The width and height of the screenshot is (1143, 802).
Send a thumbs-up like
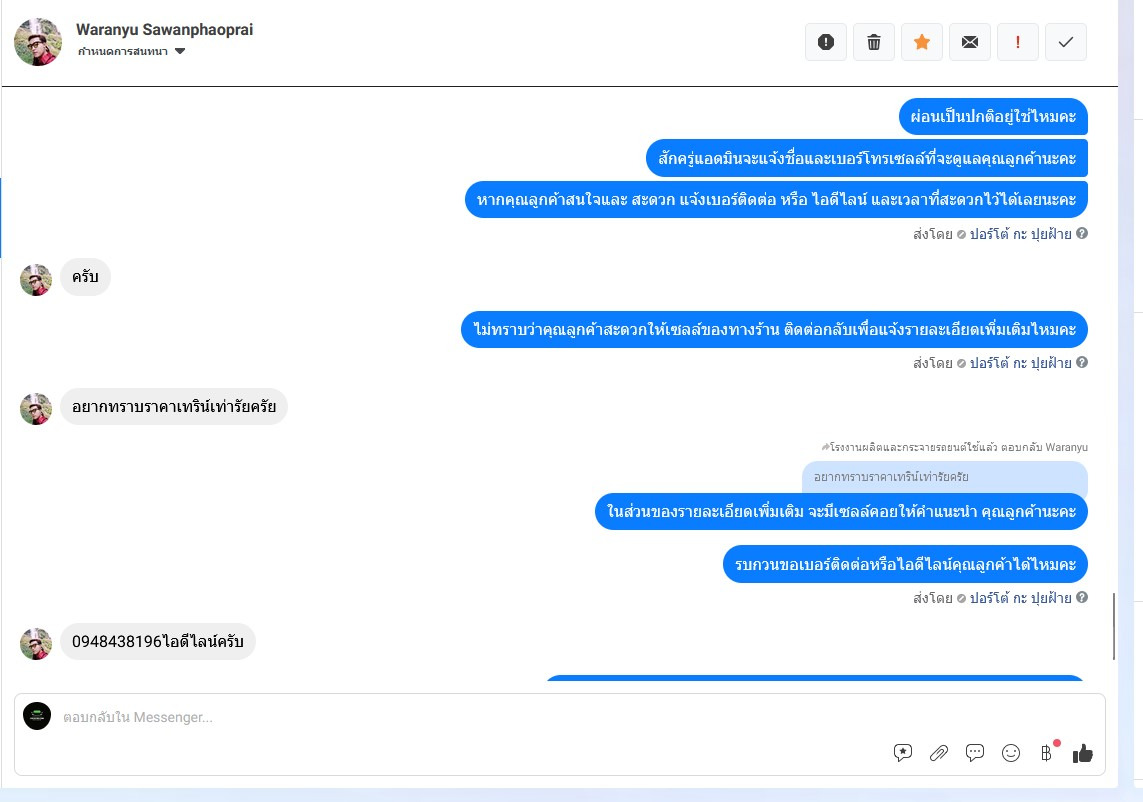(x=1082, y=753)
